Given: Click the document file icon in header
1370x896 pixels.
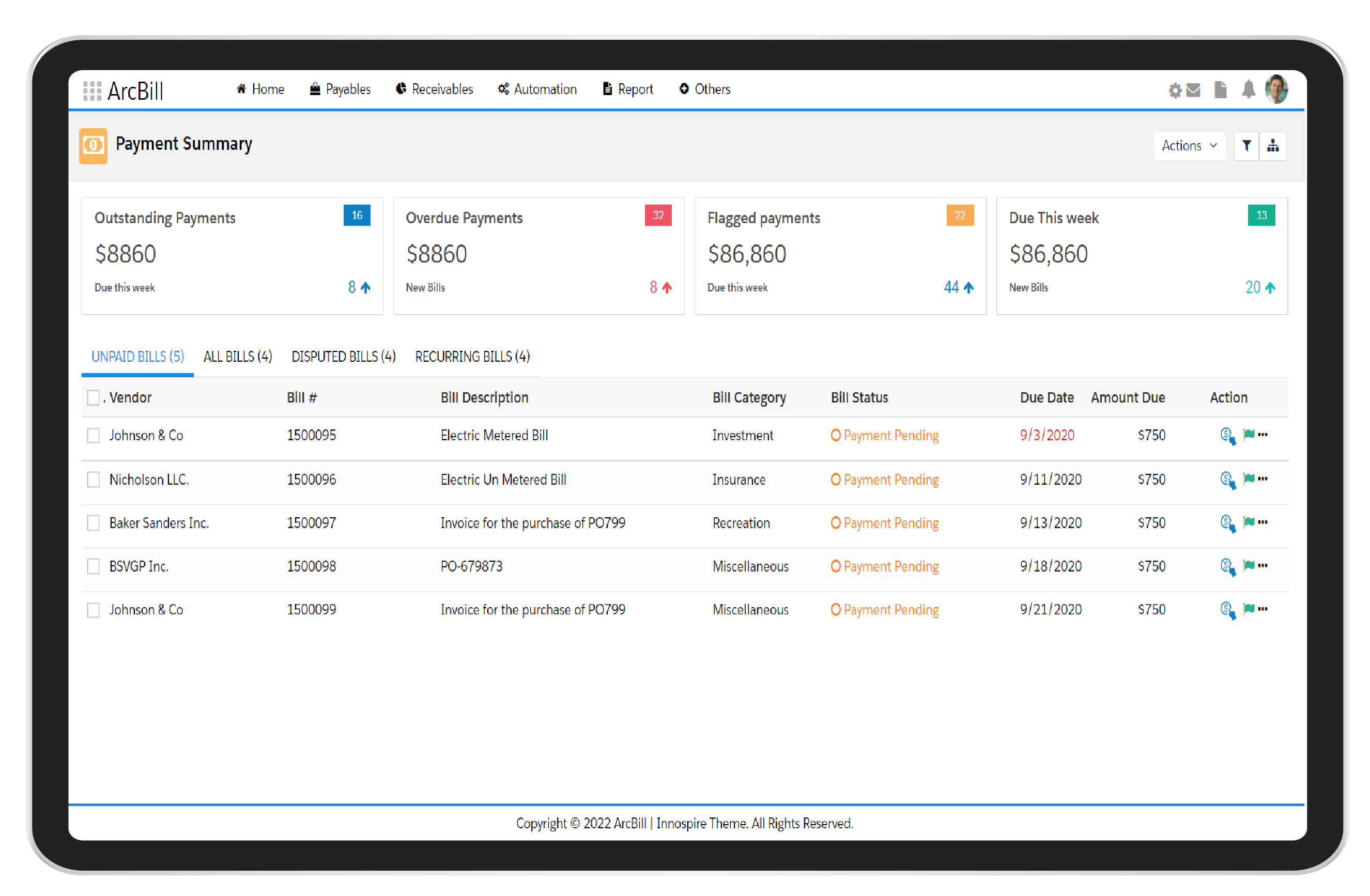Looking at the screenshot, I should [x=1220, y=90].
